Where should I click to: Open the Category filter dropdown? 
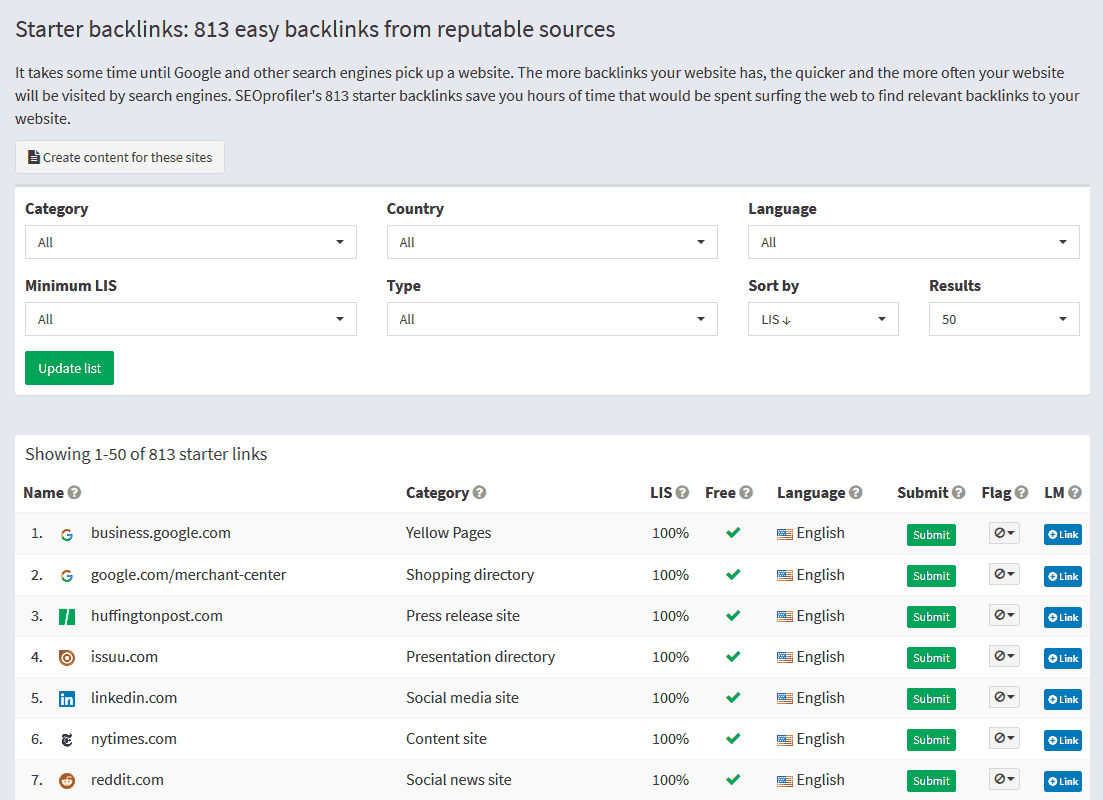click(x=190, y=242)
